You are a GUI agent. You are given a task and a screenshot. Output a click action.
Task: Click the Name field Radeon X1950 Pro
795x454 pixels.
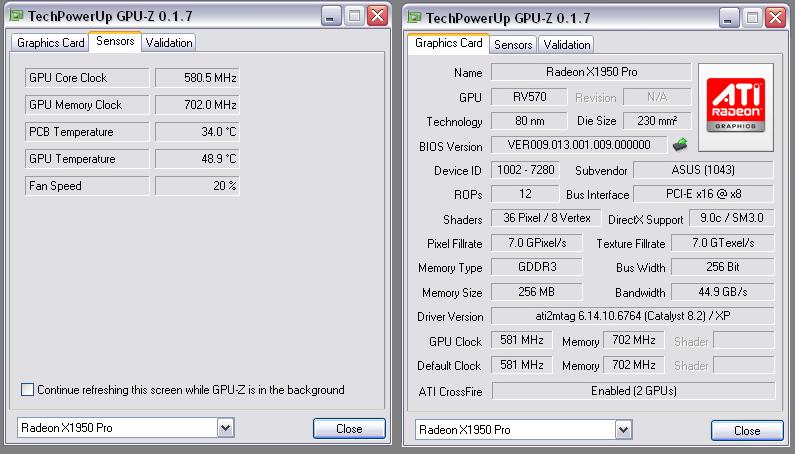[x=591, y=72]
